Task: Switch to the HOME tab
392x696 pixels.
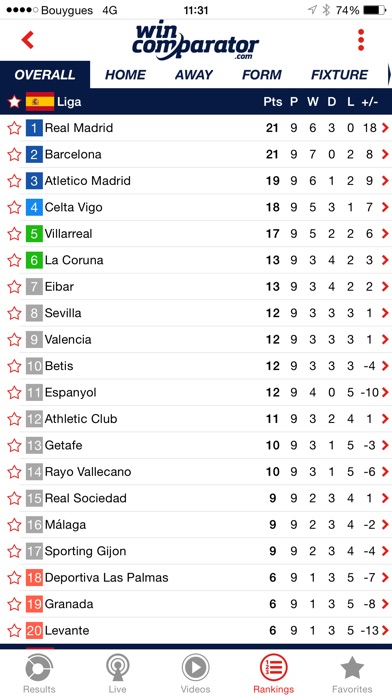Action: pos(125,75)
